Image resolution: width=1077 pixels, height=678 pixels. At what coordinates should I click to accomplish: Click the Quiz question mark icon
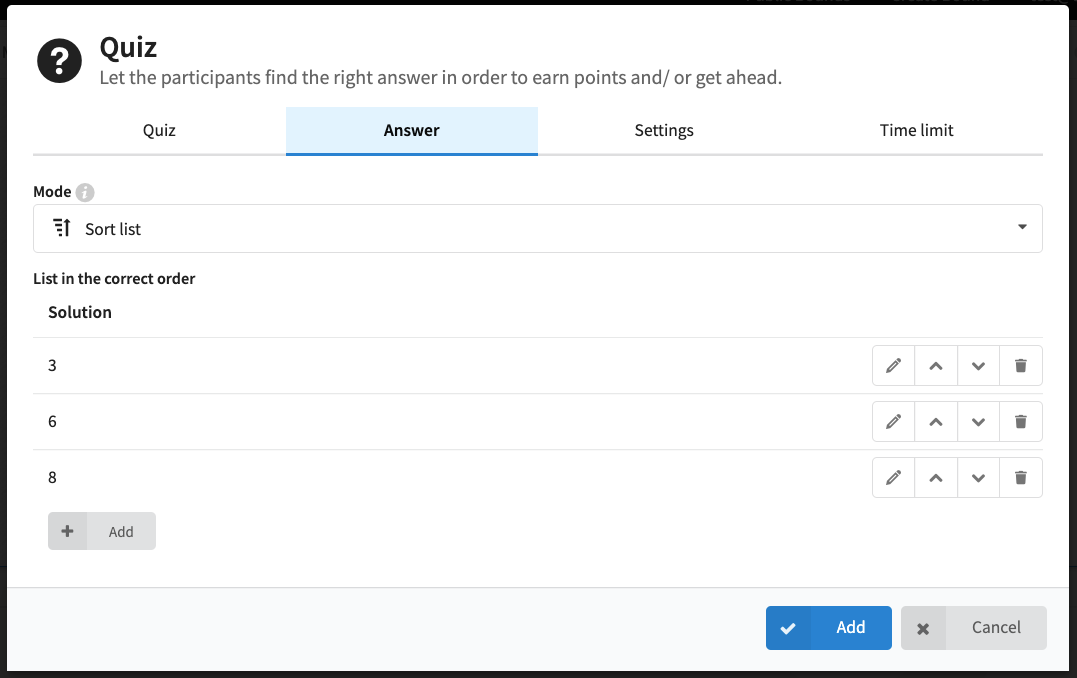[59, 60]
